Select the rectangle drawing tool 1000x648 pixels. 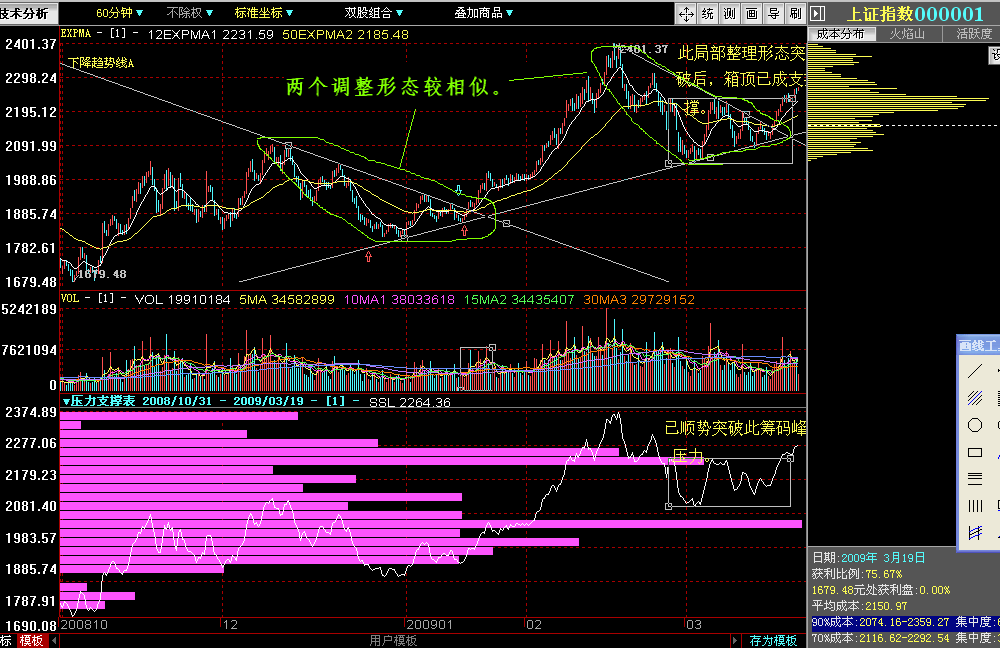[975, 452]
